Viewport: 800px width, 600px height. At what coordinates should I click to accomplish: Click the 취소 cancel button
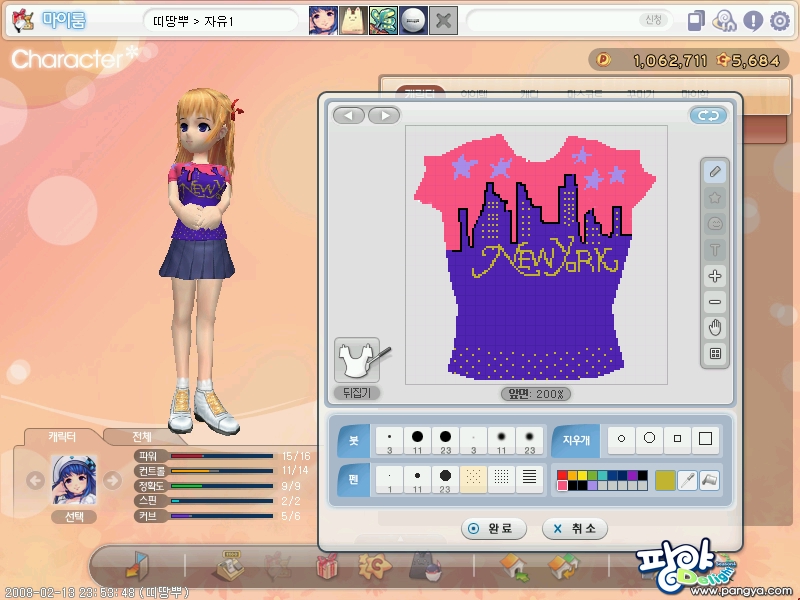click(575, 529)
